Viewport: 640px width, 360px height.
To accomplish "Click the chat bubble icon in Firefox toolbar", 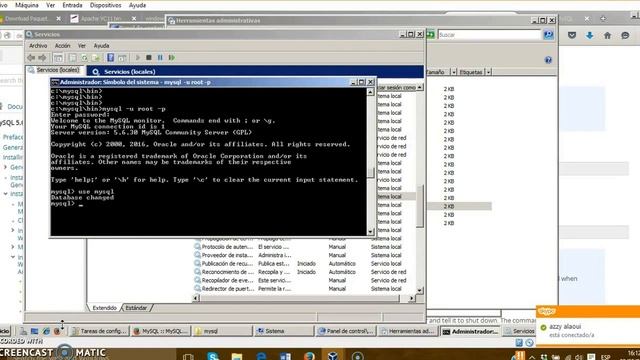I will pos(625,36).
